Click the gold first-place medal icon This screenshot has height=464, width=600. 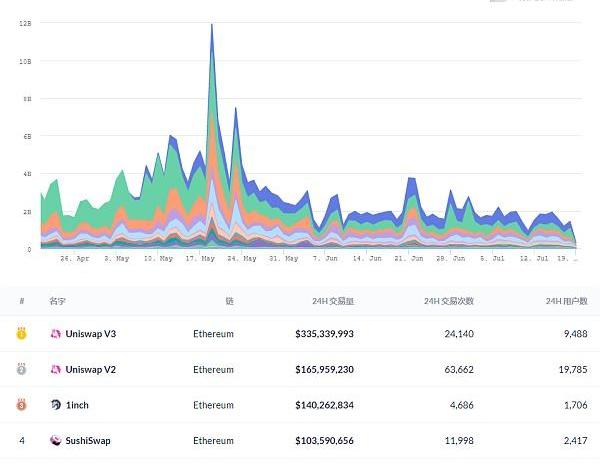21,334
